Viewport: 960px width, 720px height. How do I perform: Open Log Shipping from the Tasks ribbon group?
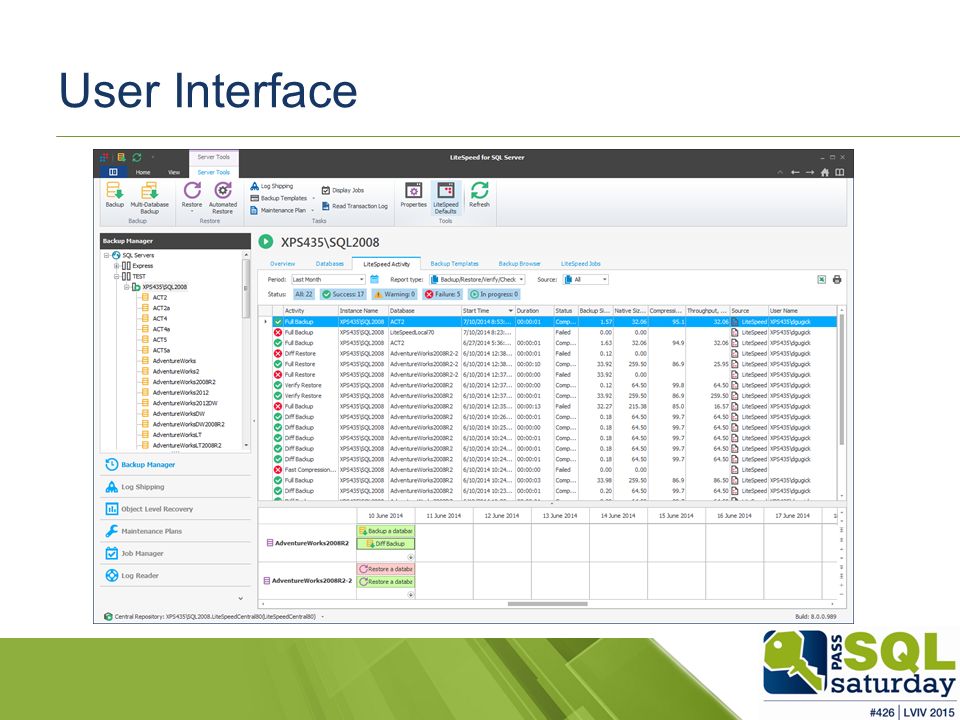271,186
